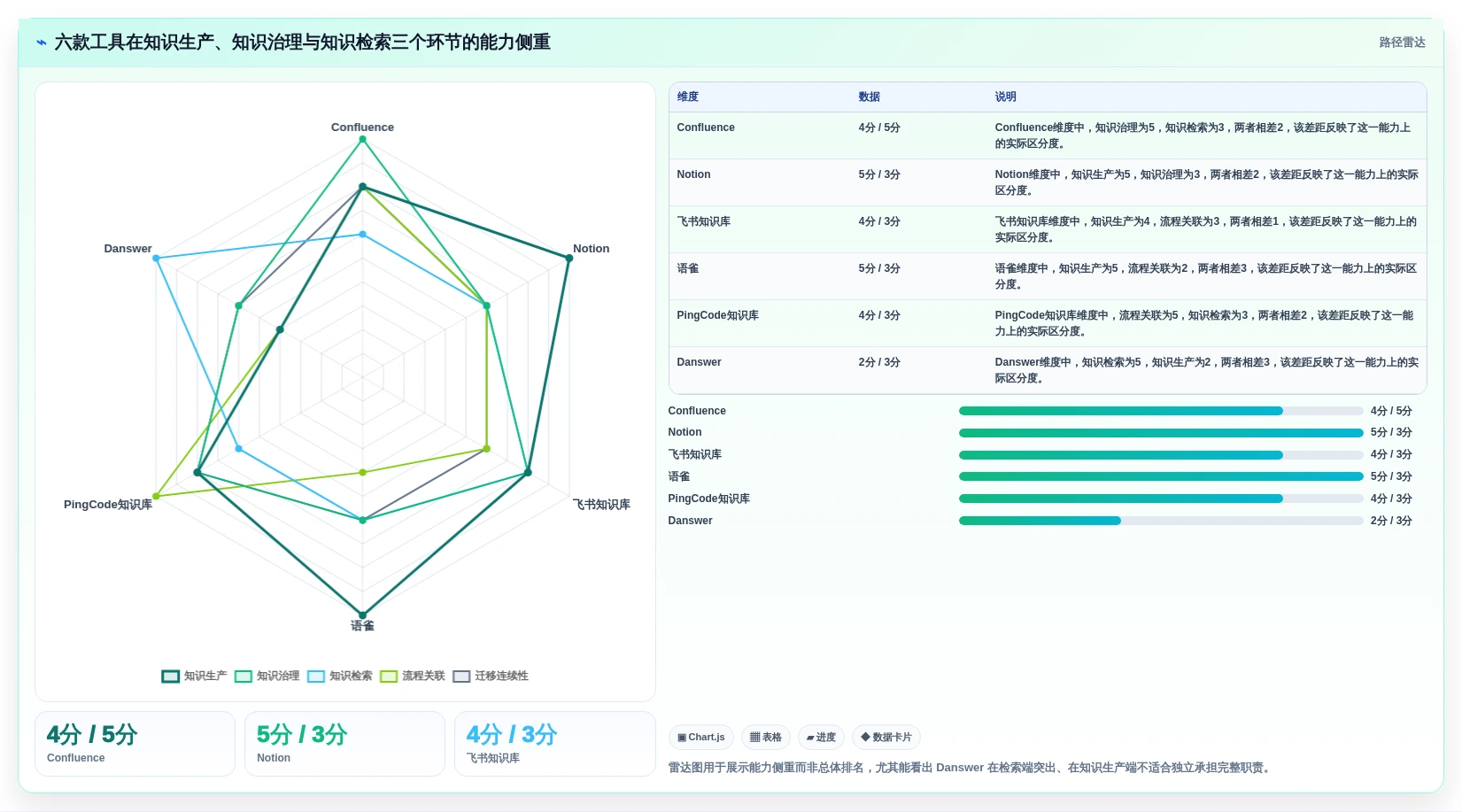
Task: Click the PingCode知识库 axis label on radar
Action: pos(108,505)
